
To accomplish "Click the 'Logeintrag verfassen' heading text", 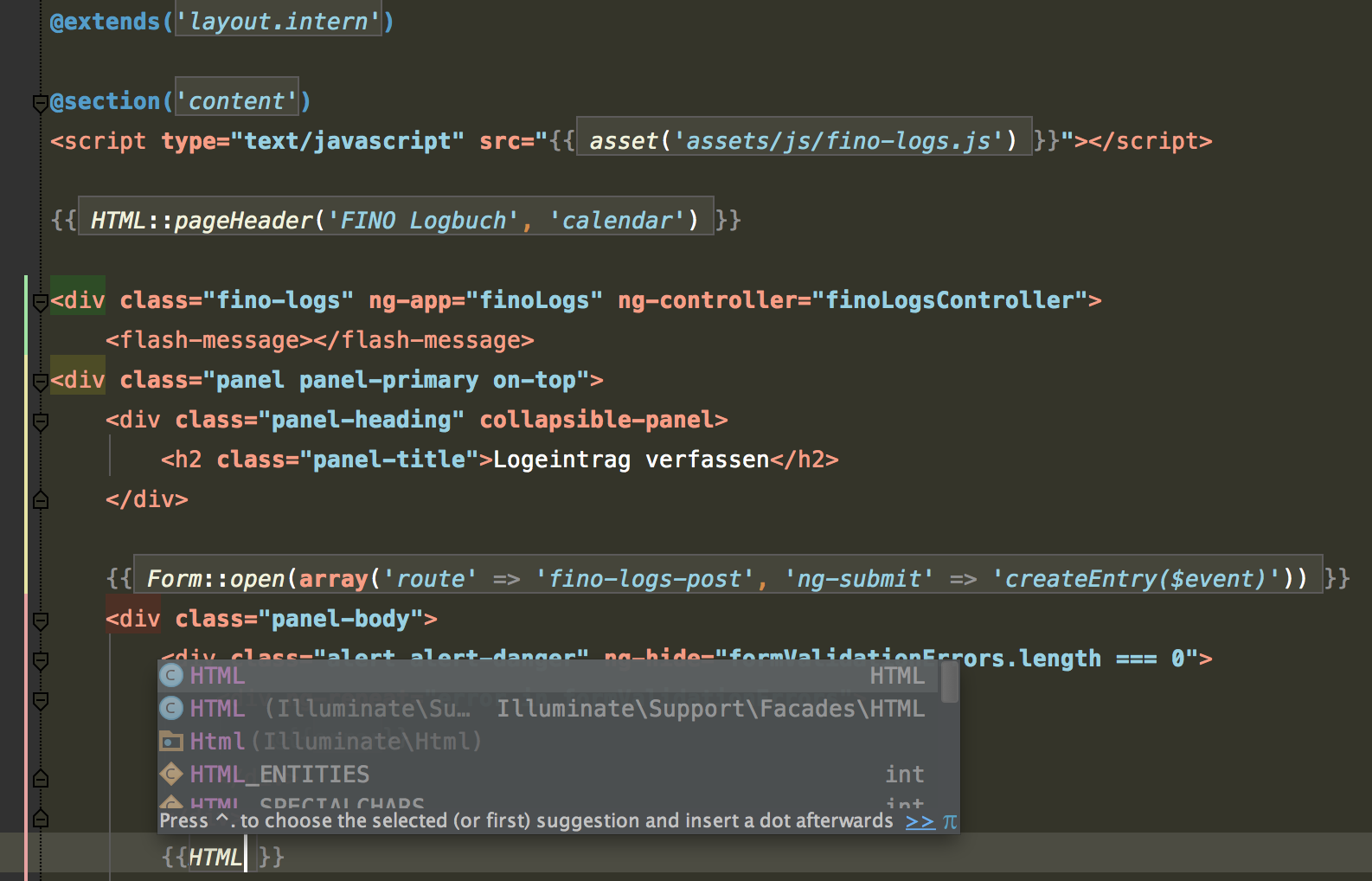I will pos(631,460).
